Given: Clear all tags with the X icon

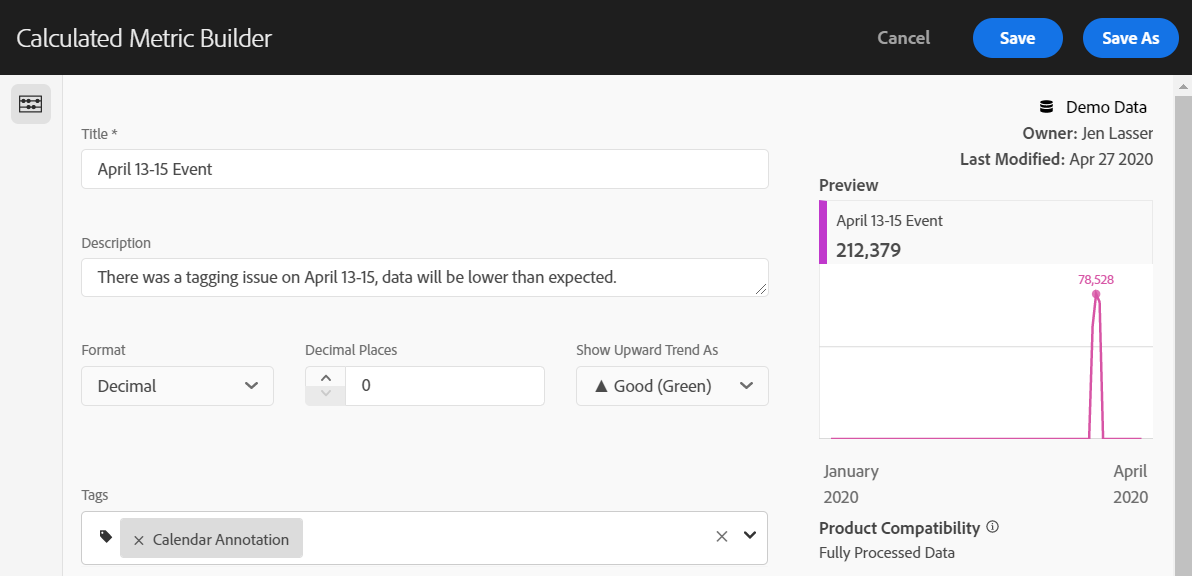Looking at the screenshot, I should tap(722, 536).
